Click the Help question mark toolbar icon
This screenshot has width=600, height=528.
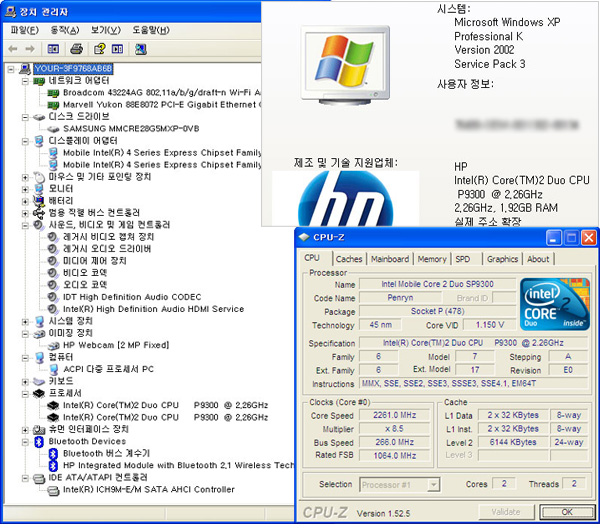[99, 49]
